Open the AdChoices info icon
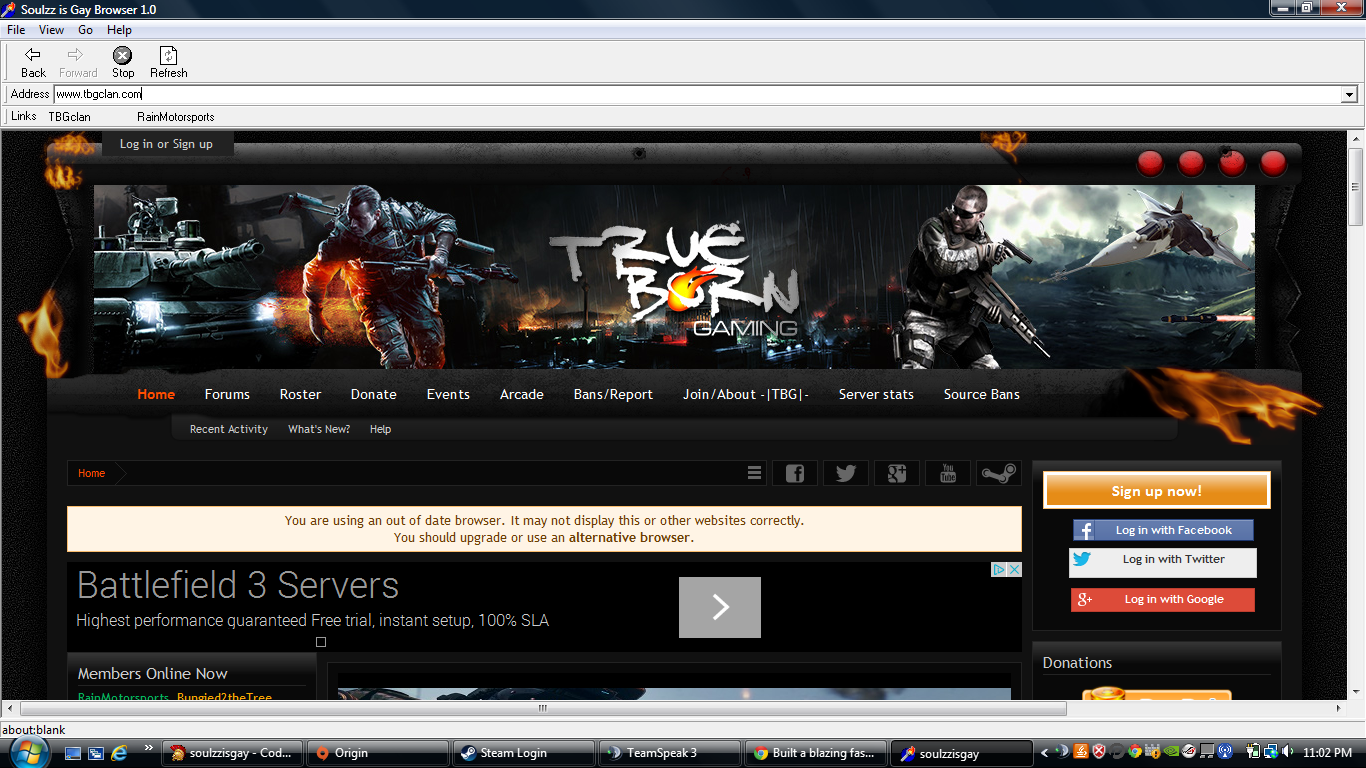Viewport: 1366px width, 768px height. [x=998, y=569]
